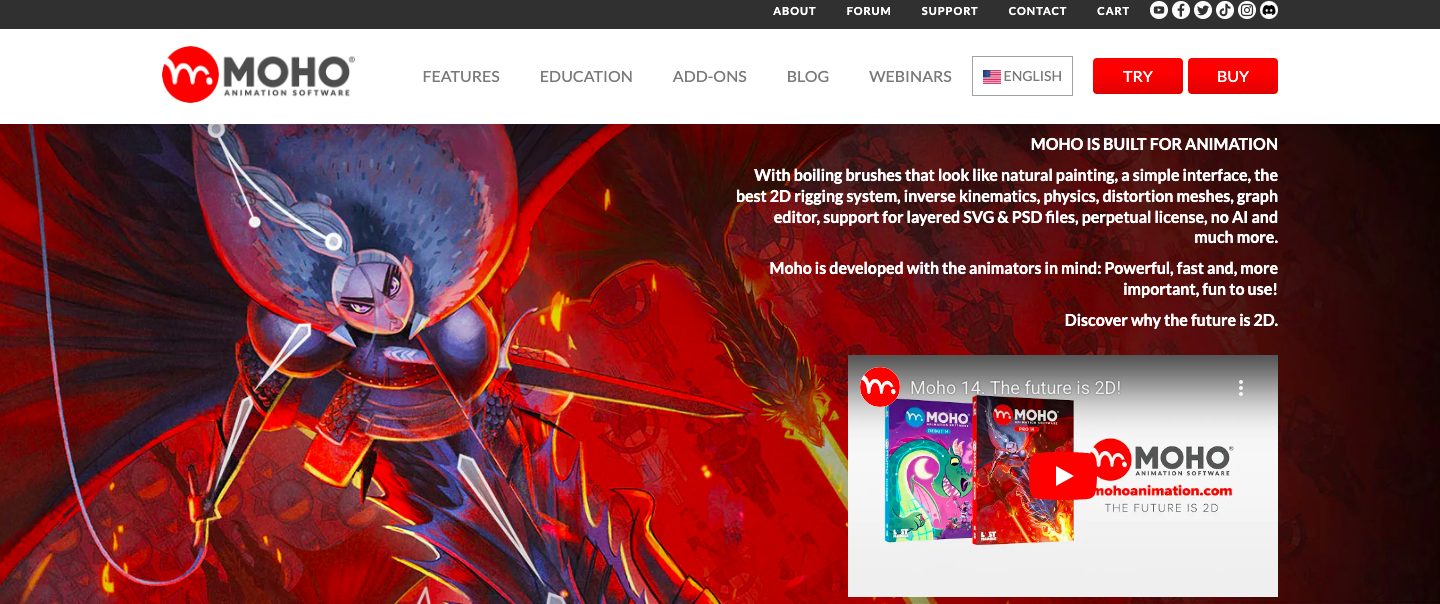1440x604 pixels.
Task: Open the YouTube social icon
Action: point(1159,11)
